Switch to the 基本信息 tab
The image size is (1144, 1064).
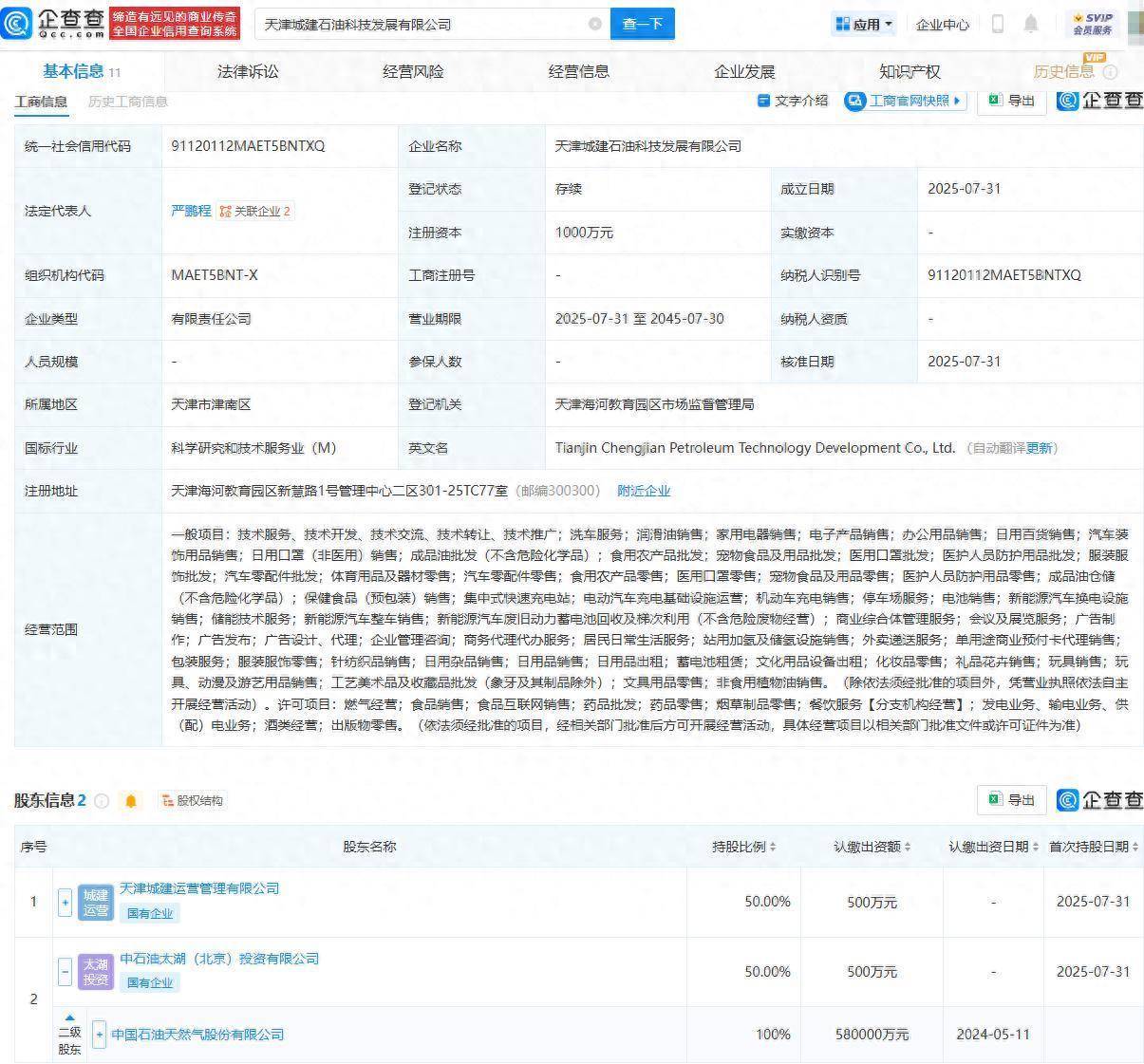(82, 71)
